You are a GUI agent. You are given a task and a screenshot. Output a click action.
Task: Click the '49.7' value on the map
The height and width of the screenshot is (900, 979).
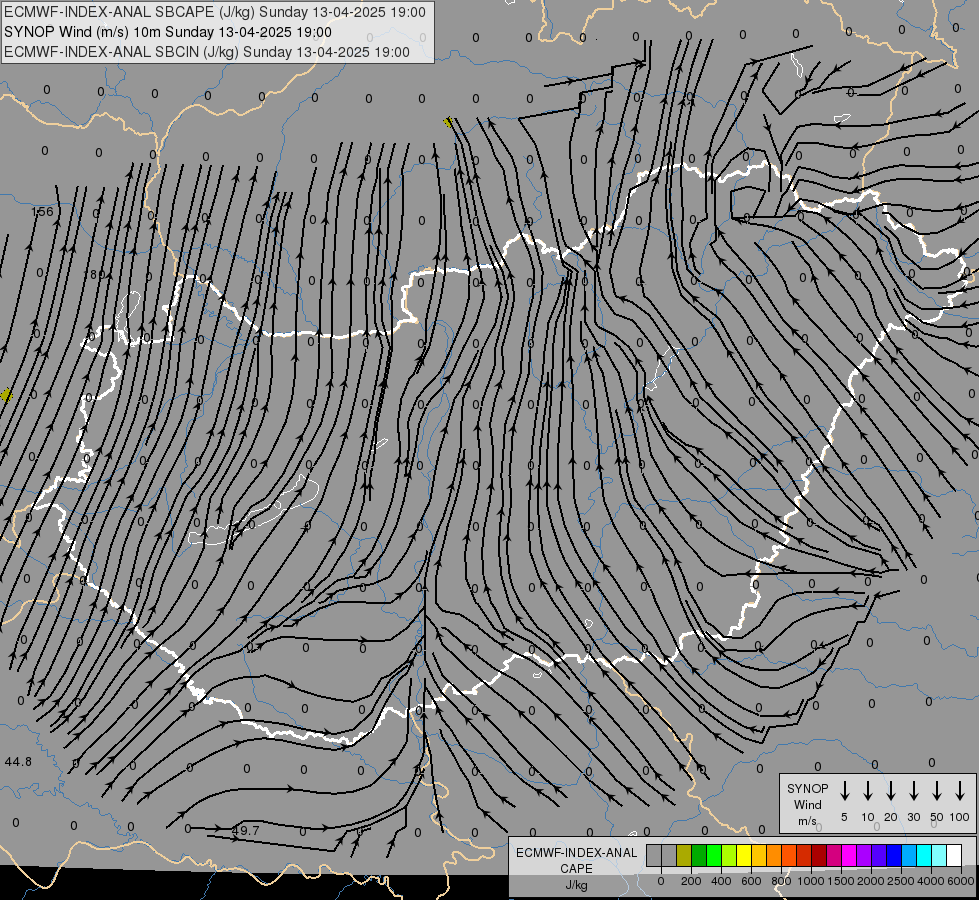tap(245, 830)
